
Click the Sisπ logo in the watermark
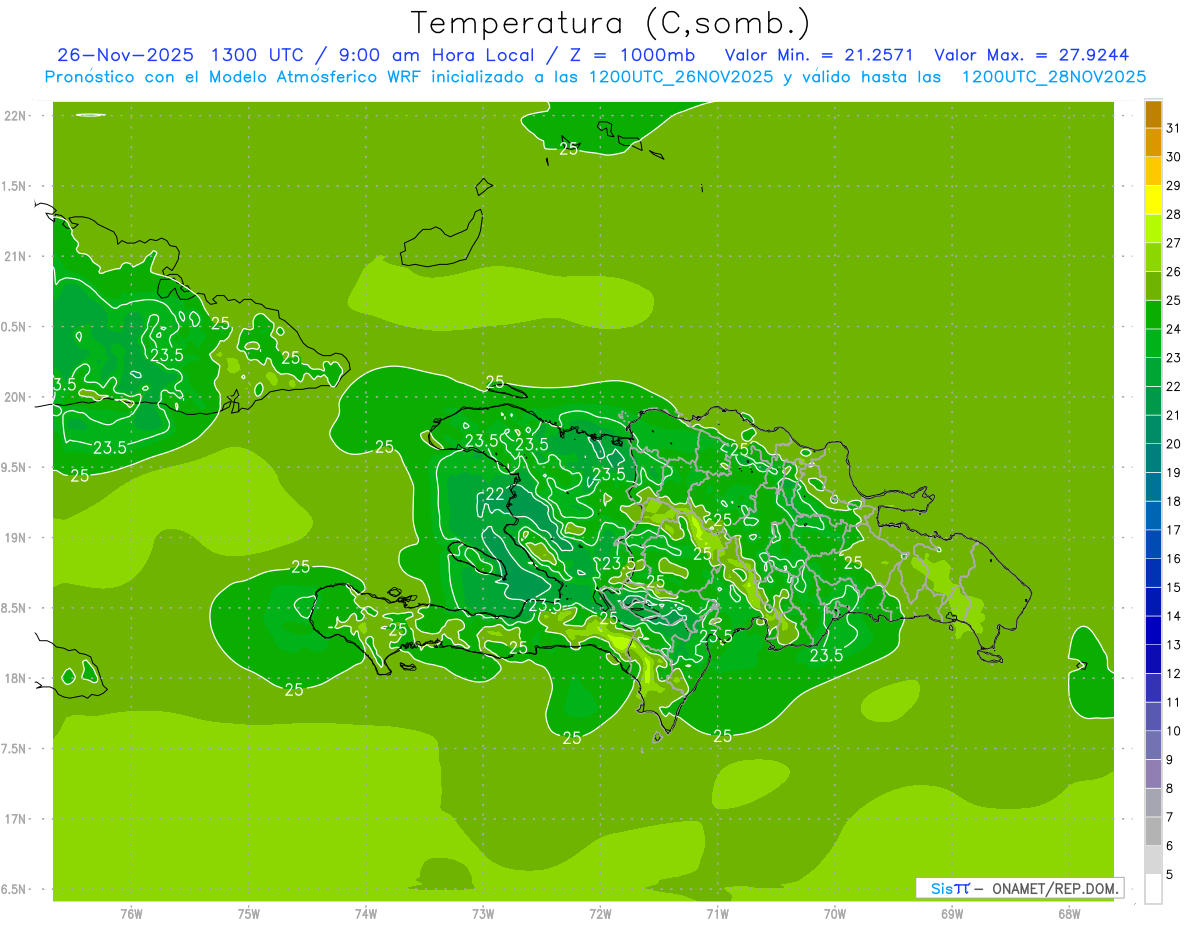(x=949, y=888)
